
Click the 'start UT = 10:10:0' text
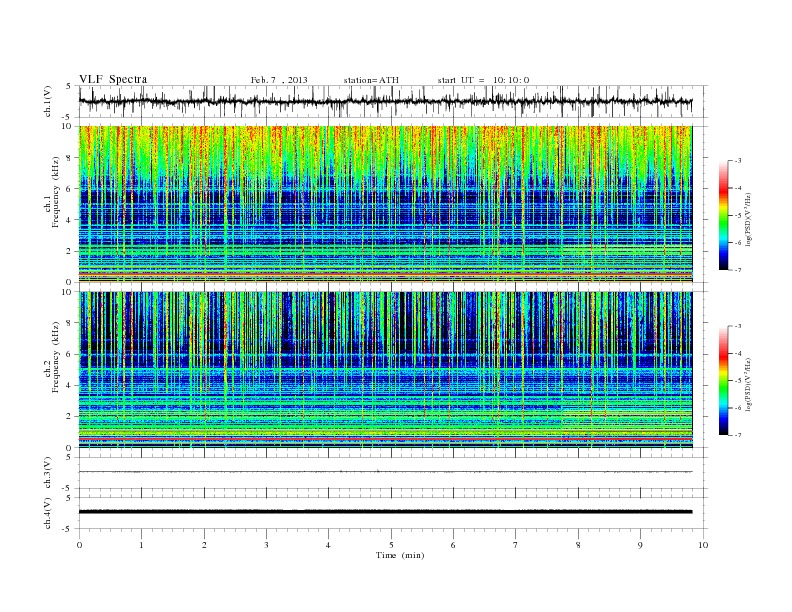click(x=483, y=80)
